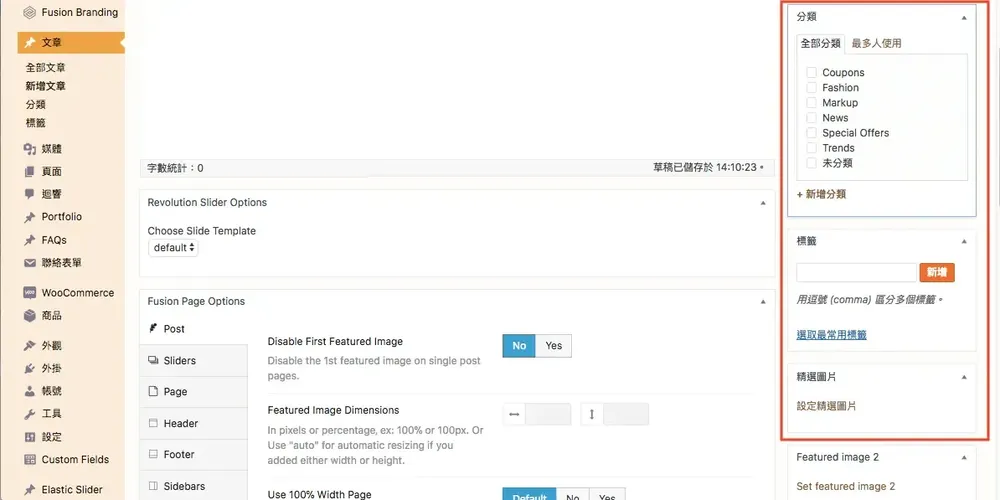The width and height of the screenshot is (1000, 500).
Task: Click the 頁面 pages icon
Action: pos(29,172)
